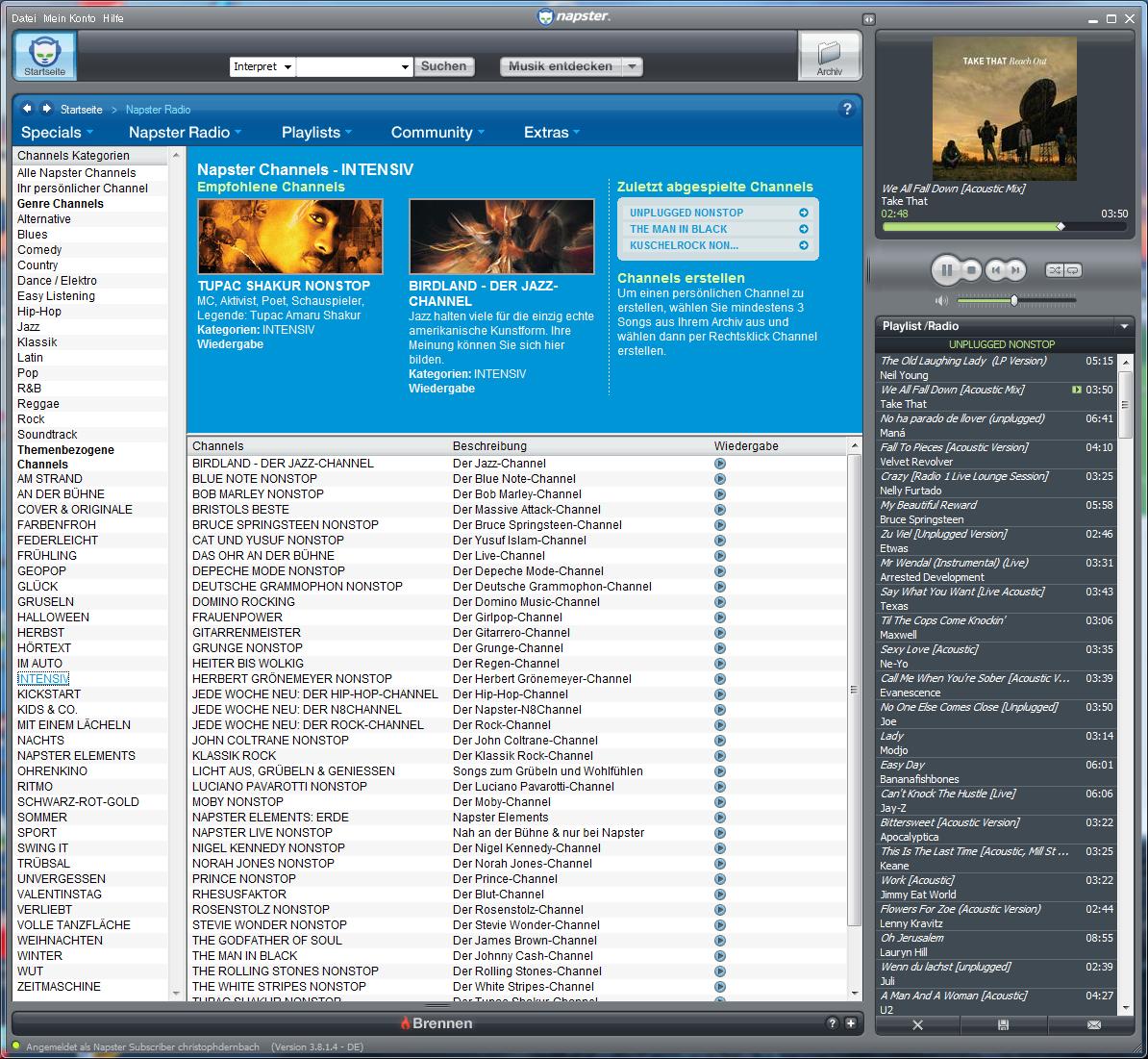1148x1059 pixels.
Task: Open the Playlist /Radio dropdown arrow
Action: click(1124, 327)
